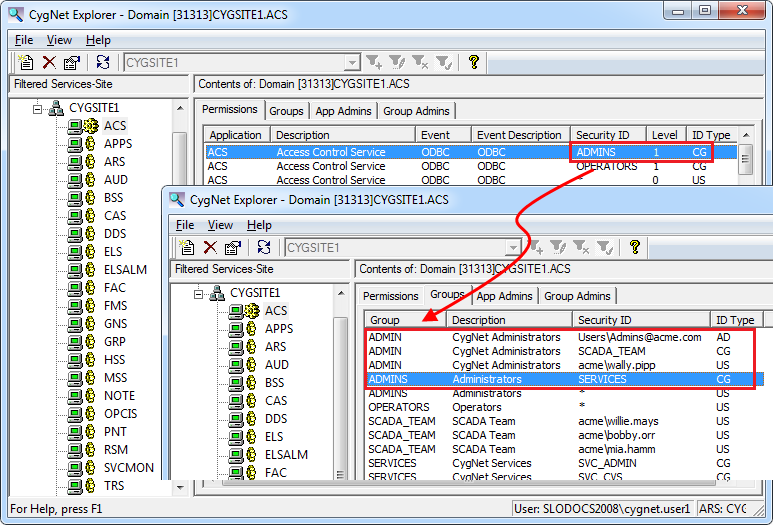773x525 pixels.
Task: Click the Refresh icon in the front window toolbar
Action: [x=264, y=247]
